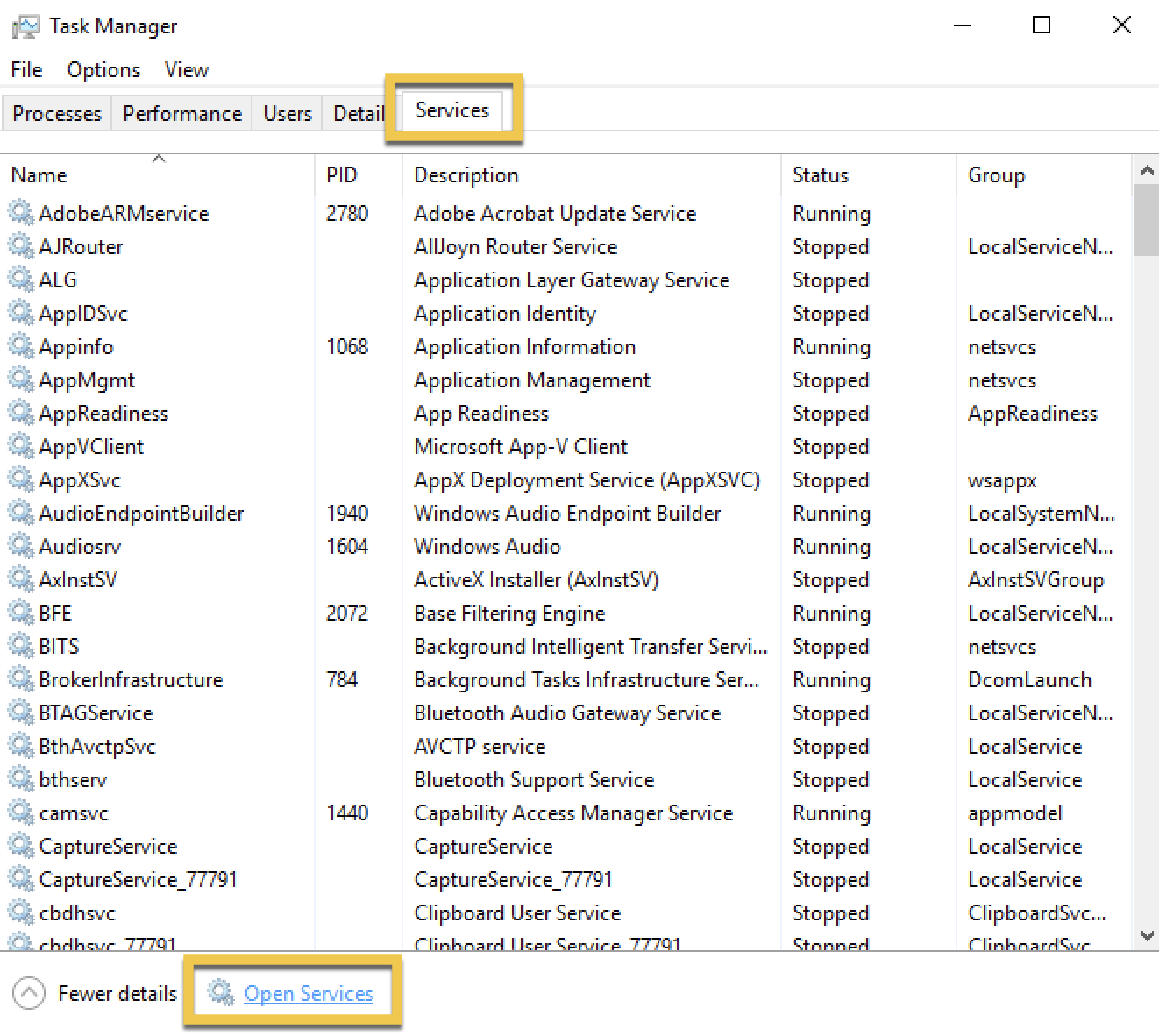
Task: Click the Task Manager title bar icon
Action: coord(25,26)
